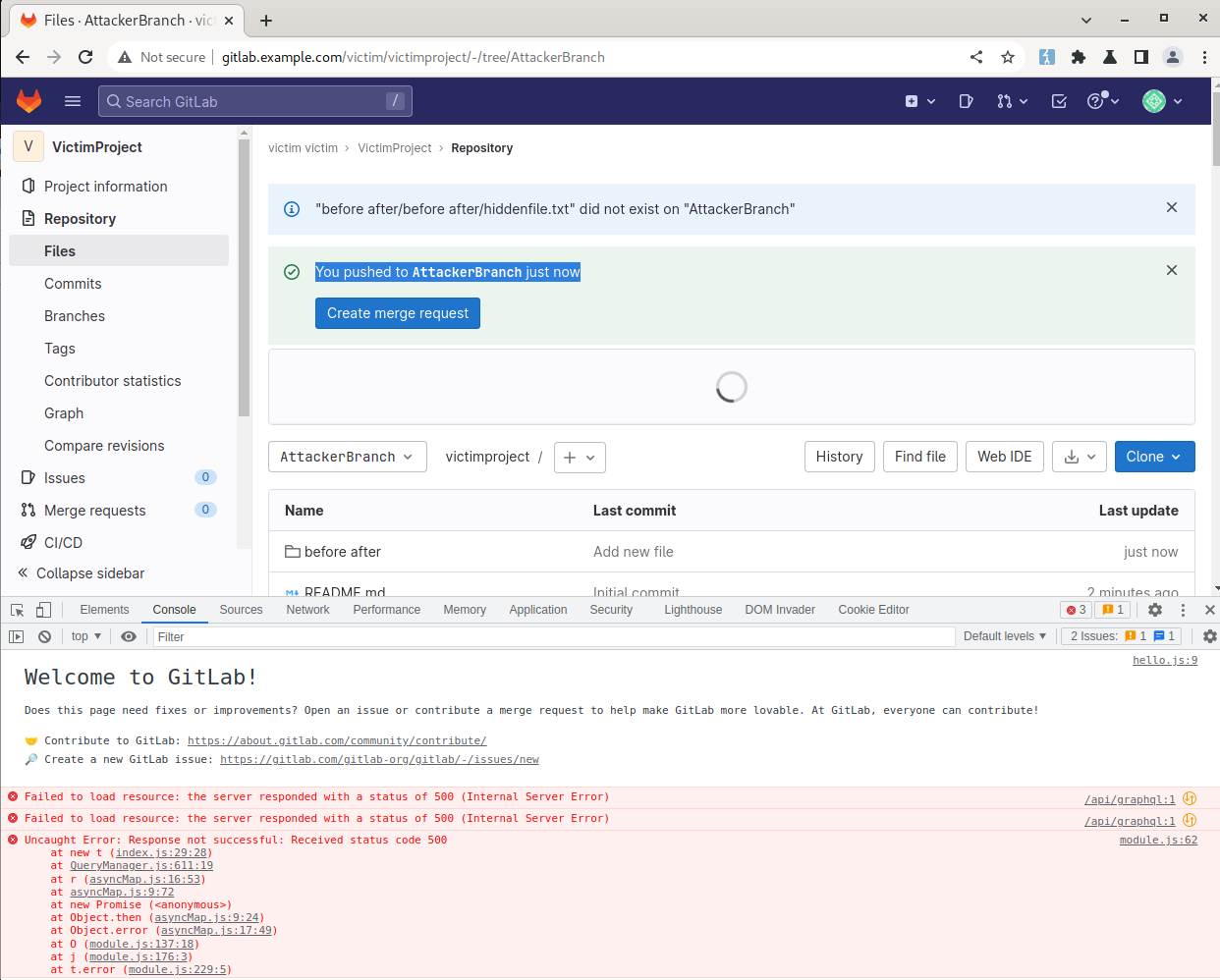Click the Create merge request button
Viewport: 1220px width, 980px height.
(397, 313)
